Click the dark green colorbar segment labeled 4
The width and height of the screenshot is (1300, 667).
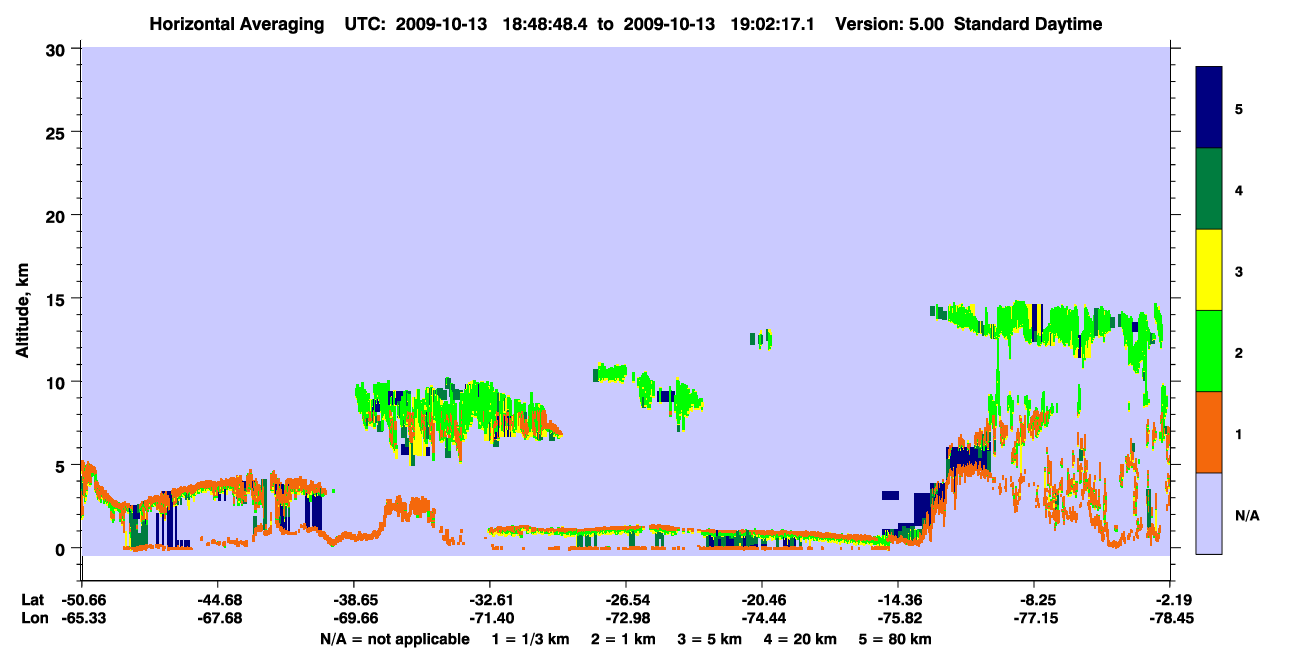pos(1209,189)
